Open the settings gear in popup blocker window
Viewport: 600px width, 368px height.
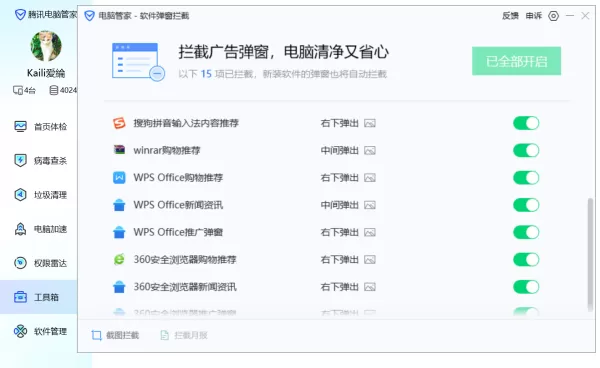pos(553,16)
